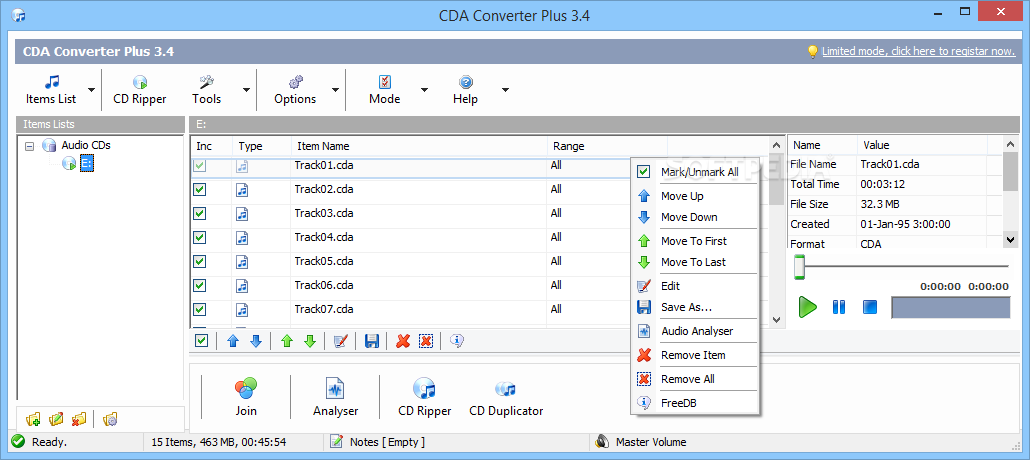1030x460 pixels.
Task: Click the Item Name column header
Action: [x=418, y=146]
